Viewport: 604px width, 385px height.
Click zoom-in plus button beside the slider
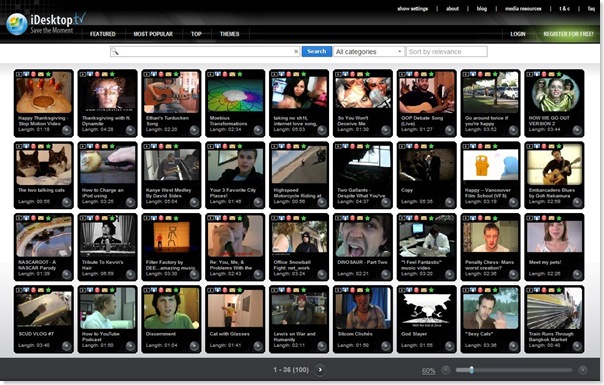583,370
